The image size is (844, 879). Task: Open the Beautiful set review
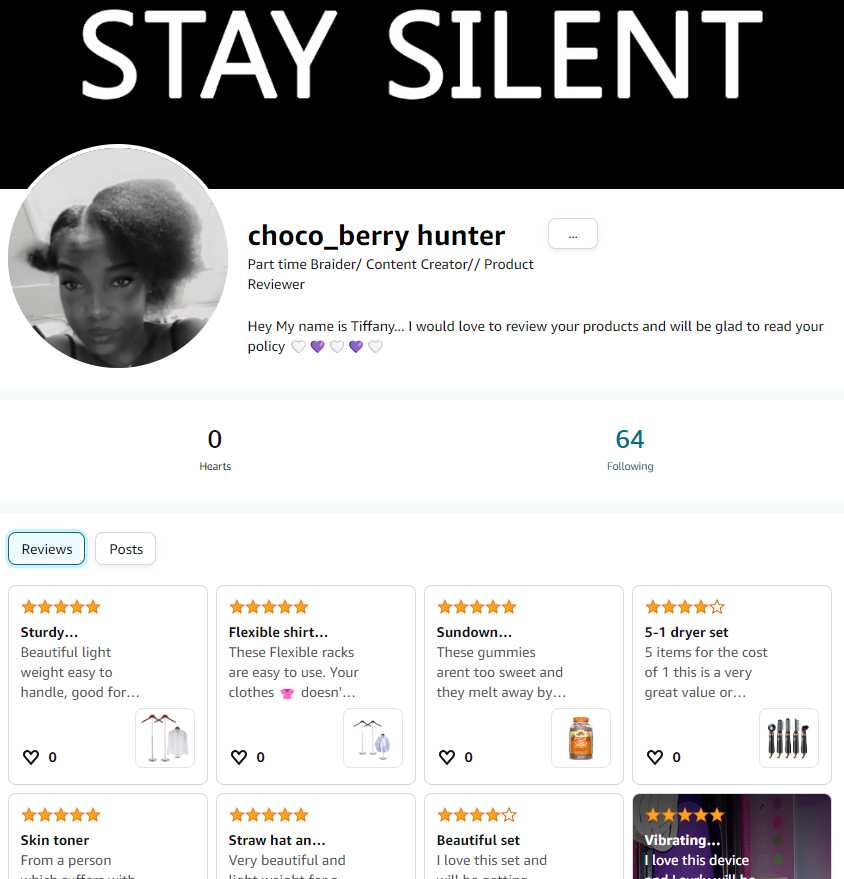(523, 836)
